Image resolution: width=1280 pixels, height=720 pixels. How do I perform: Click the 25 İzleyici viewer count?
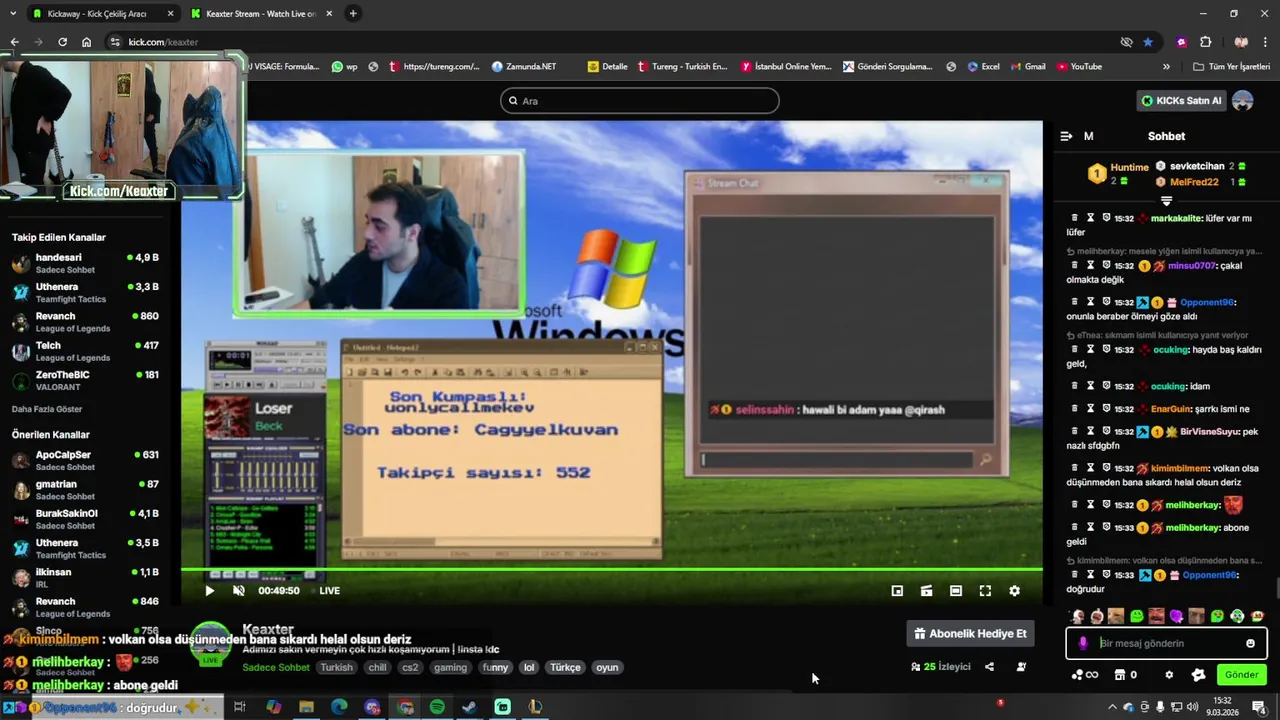click(940, 667)
